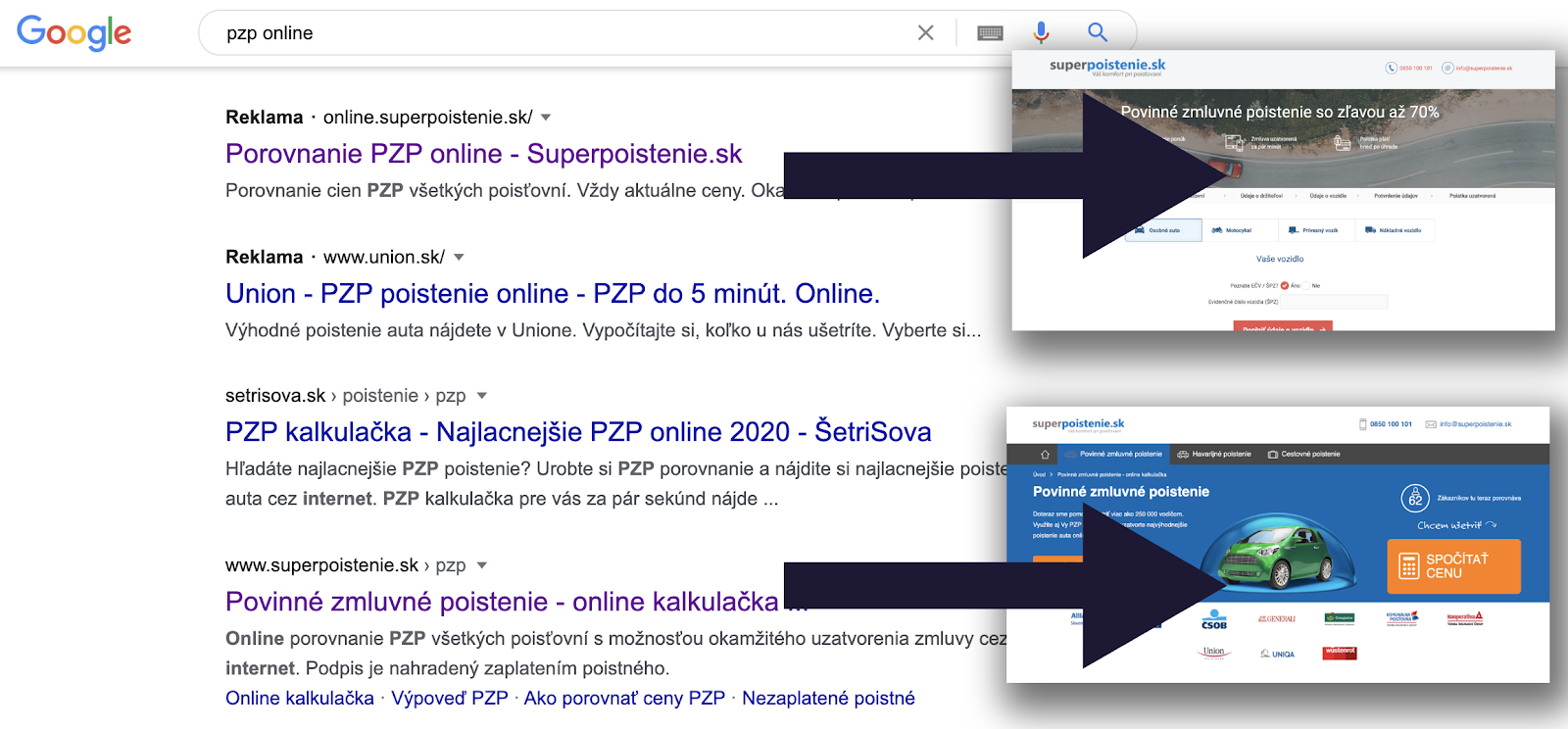The width and height of the screenshot is (1568, 729).
Task: Click phone icon in upper preview header
Action: [1391, 68]
